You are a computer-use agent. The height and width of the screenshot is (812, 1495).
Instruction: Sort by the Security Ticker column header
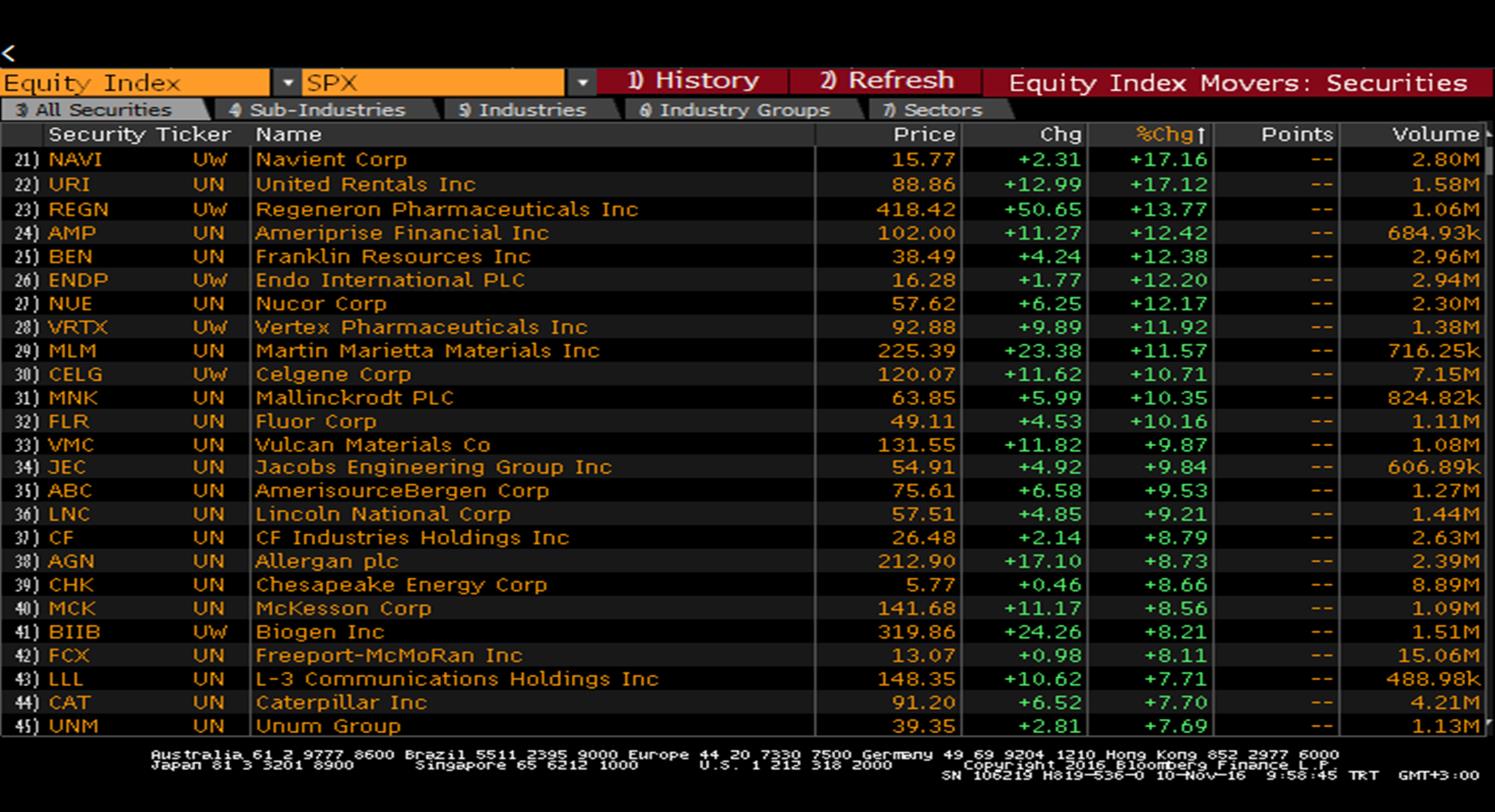pyautogui.click(x=139, y=135)
